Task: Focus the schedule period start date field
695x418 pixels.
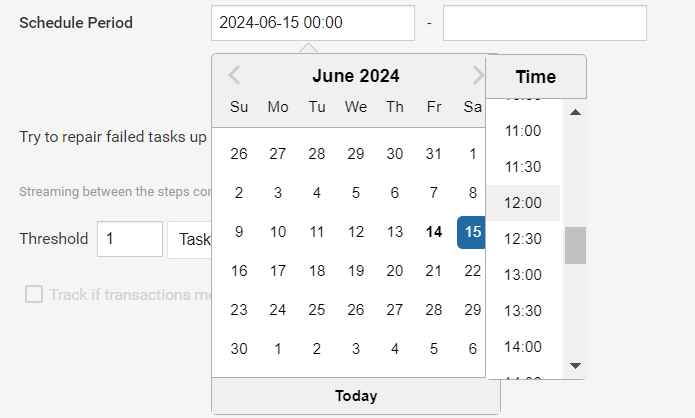Action: [313, 23]
